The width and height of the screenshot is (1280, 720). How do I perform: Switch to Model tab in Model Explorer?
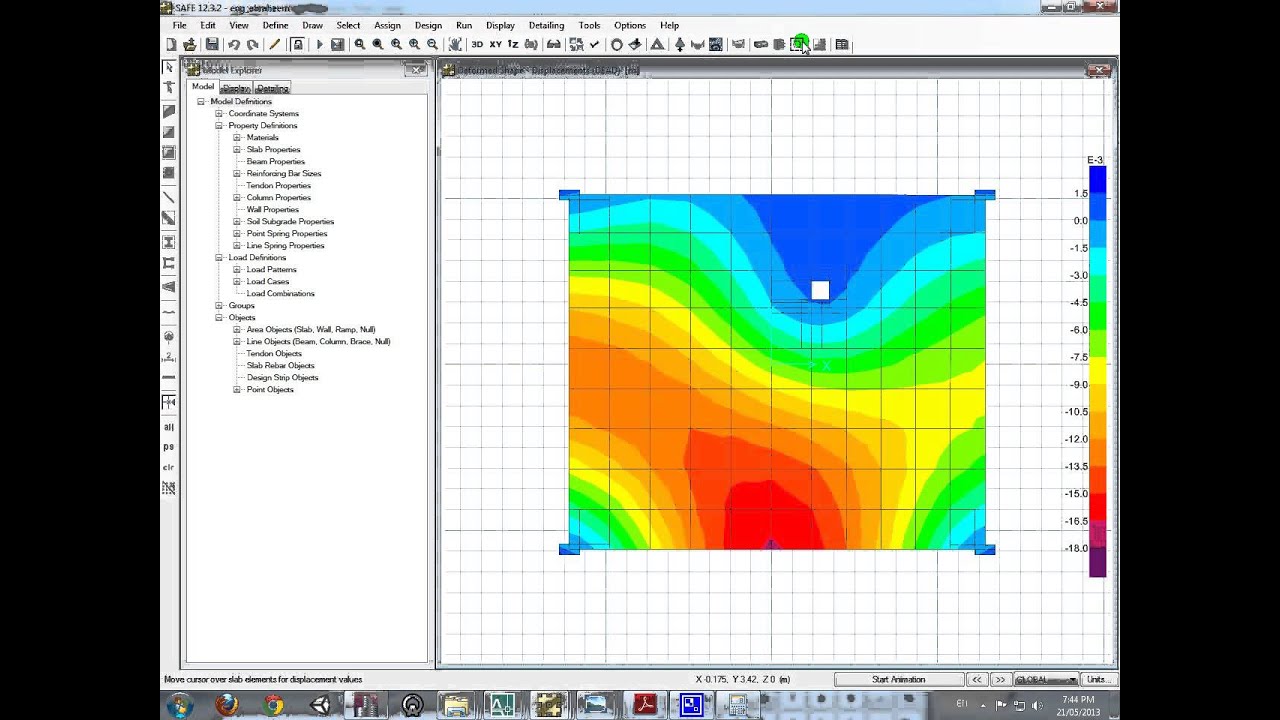pyautogui.click(x=203, y=87)
